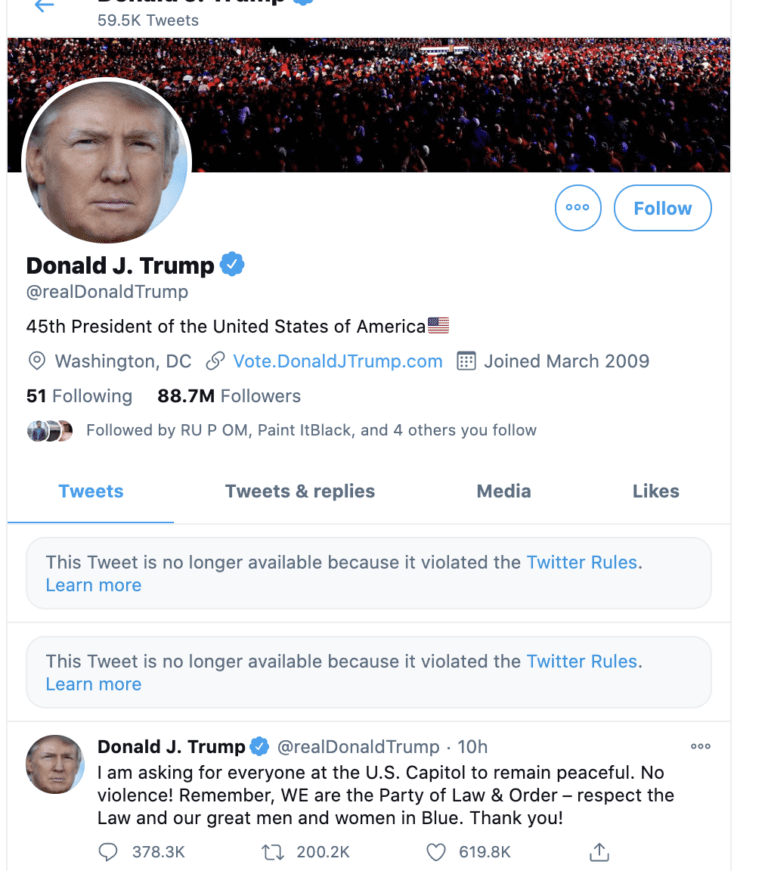768x871 pixels.
Task: Click the Follow button
Action: click(662, 208)
